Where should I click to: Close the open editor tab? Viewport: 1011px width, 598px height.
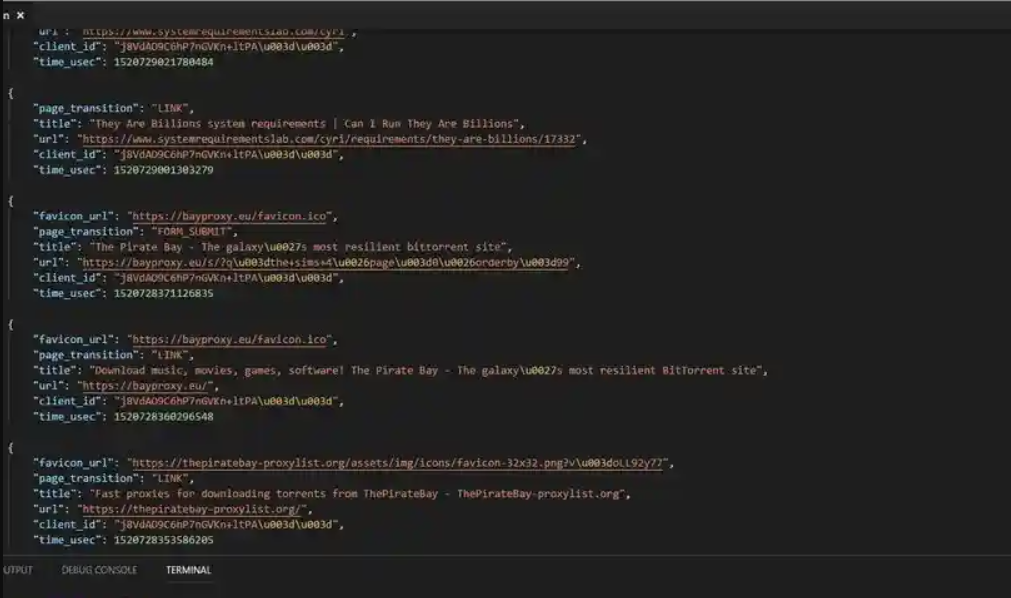[21, 15]
